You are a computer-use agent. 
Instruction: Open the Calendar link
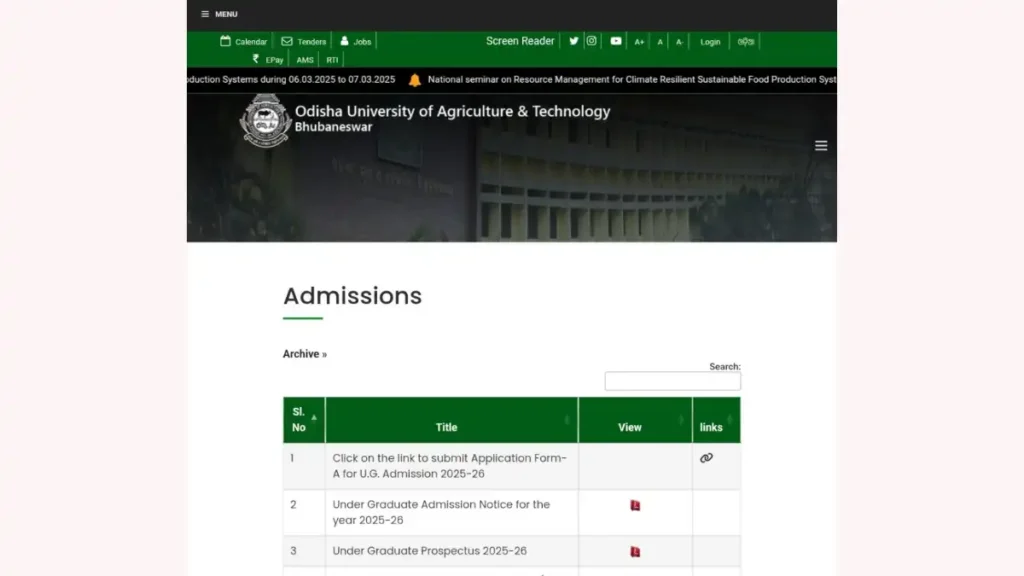[244, 41]
